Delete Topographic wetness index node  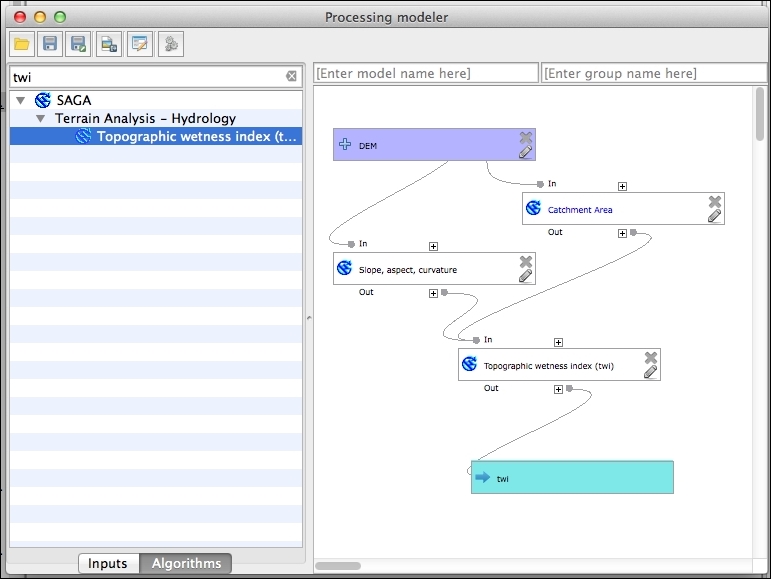[651, 357]
